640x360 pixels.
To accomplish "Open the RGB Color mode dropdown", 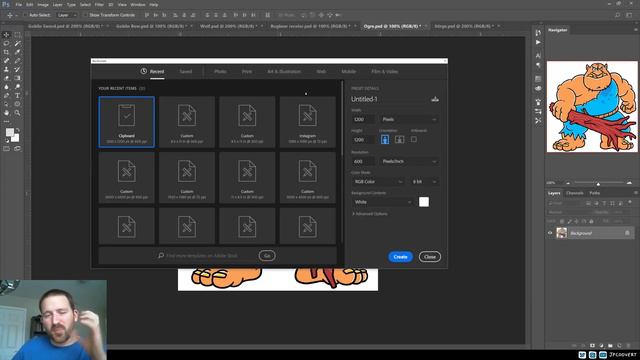I will 378,182.
